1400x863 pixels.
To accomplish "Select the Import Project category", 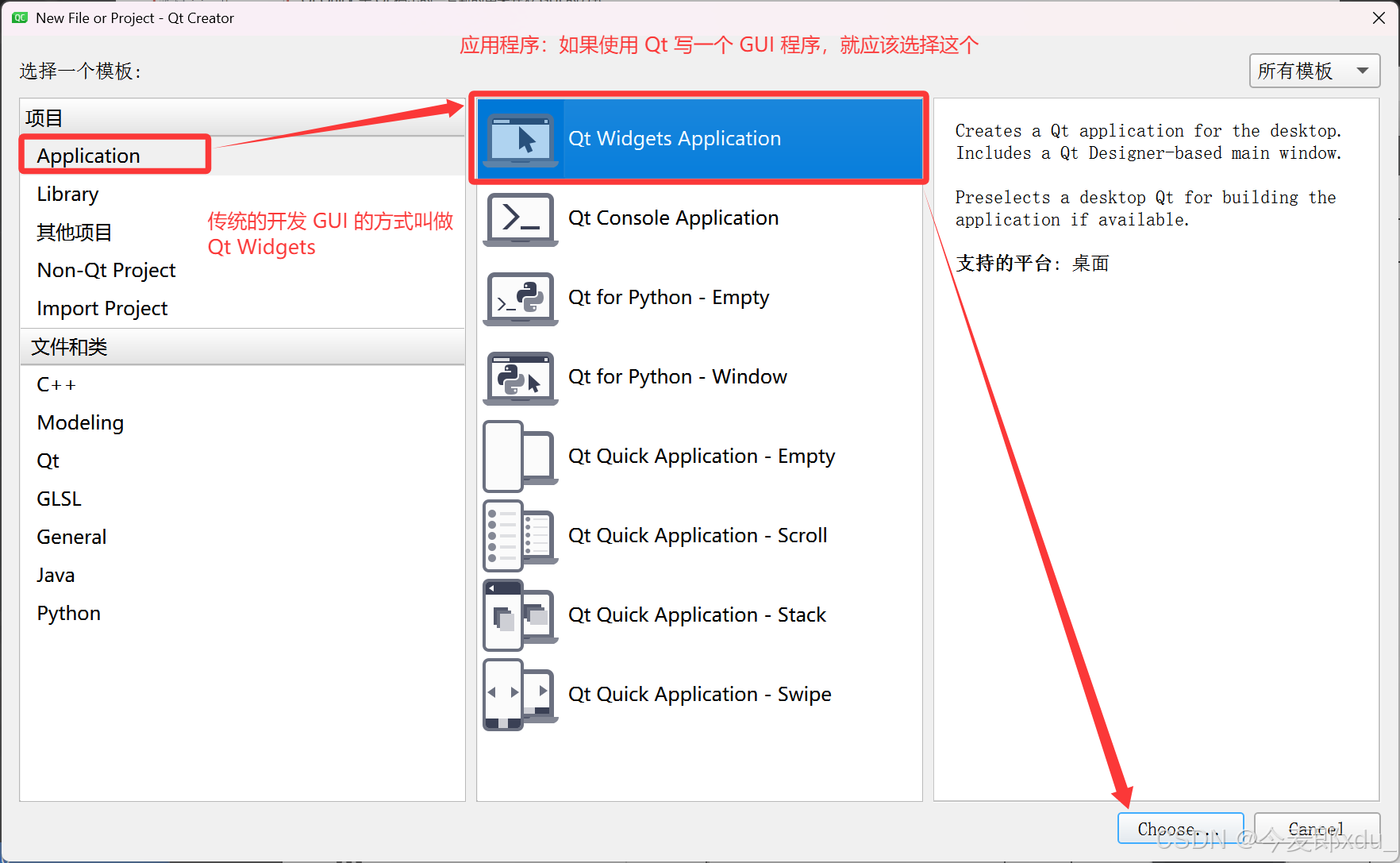I will pyautogui.click(x=242, y=308).
